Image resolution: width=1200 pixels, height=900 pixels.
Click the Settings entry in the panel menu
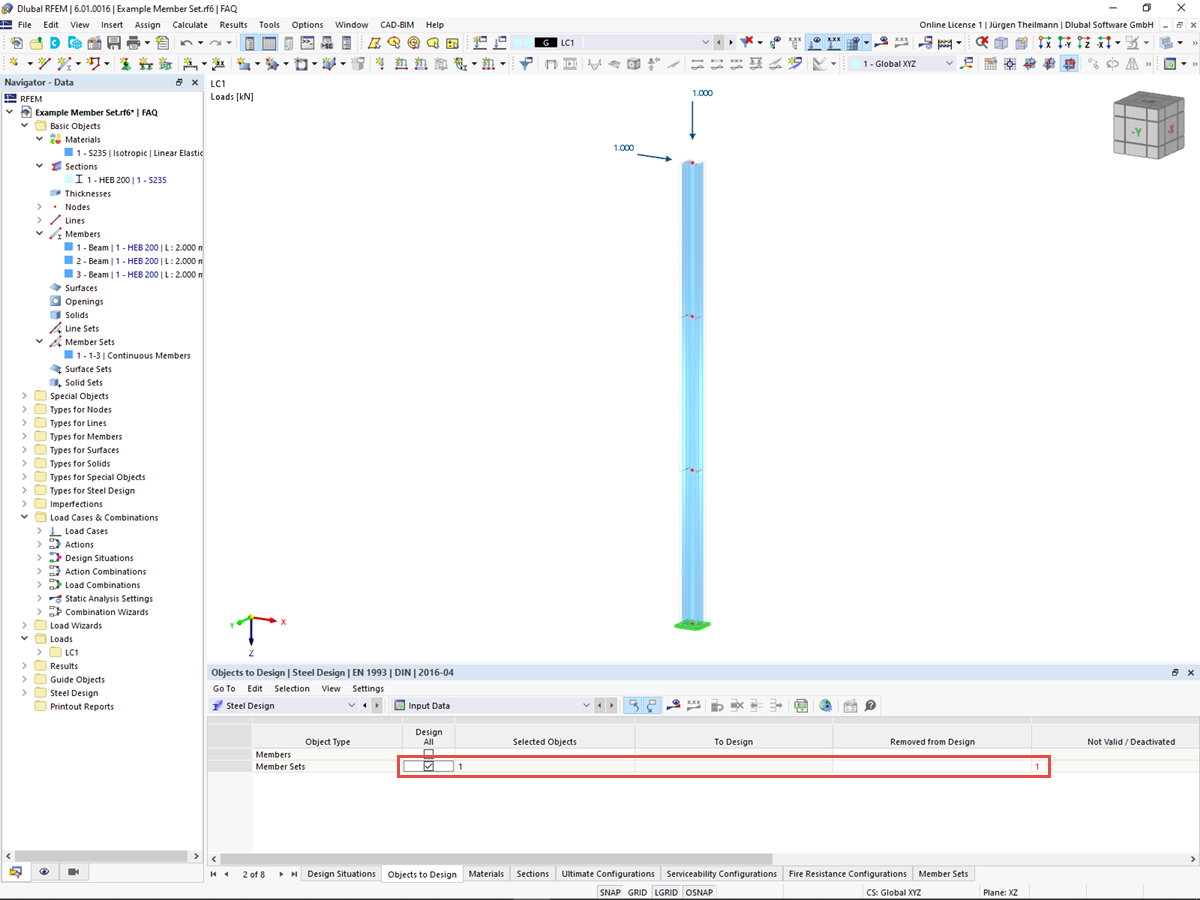click(x=368, y=688)
